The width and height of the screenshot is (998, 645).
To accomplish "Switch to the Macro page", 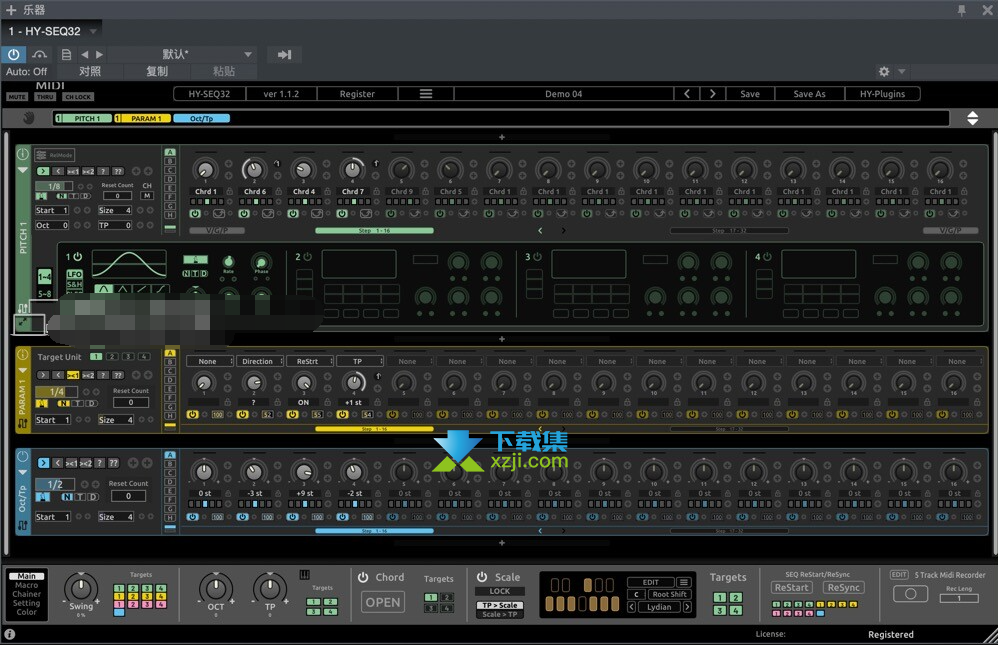I will click(26, 585).
